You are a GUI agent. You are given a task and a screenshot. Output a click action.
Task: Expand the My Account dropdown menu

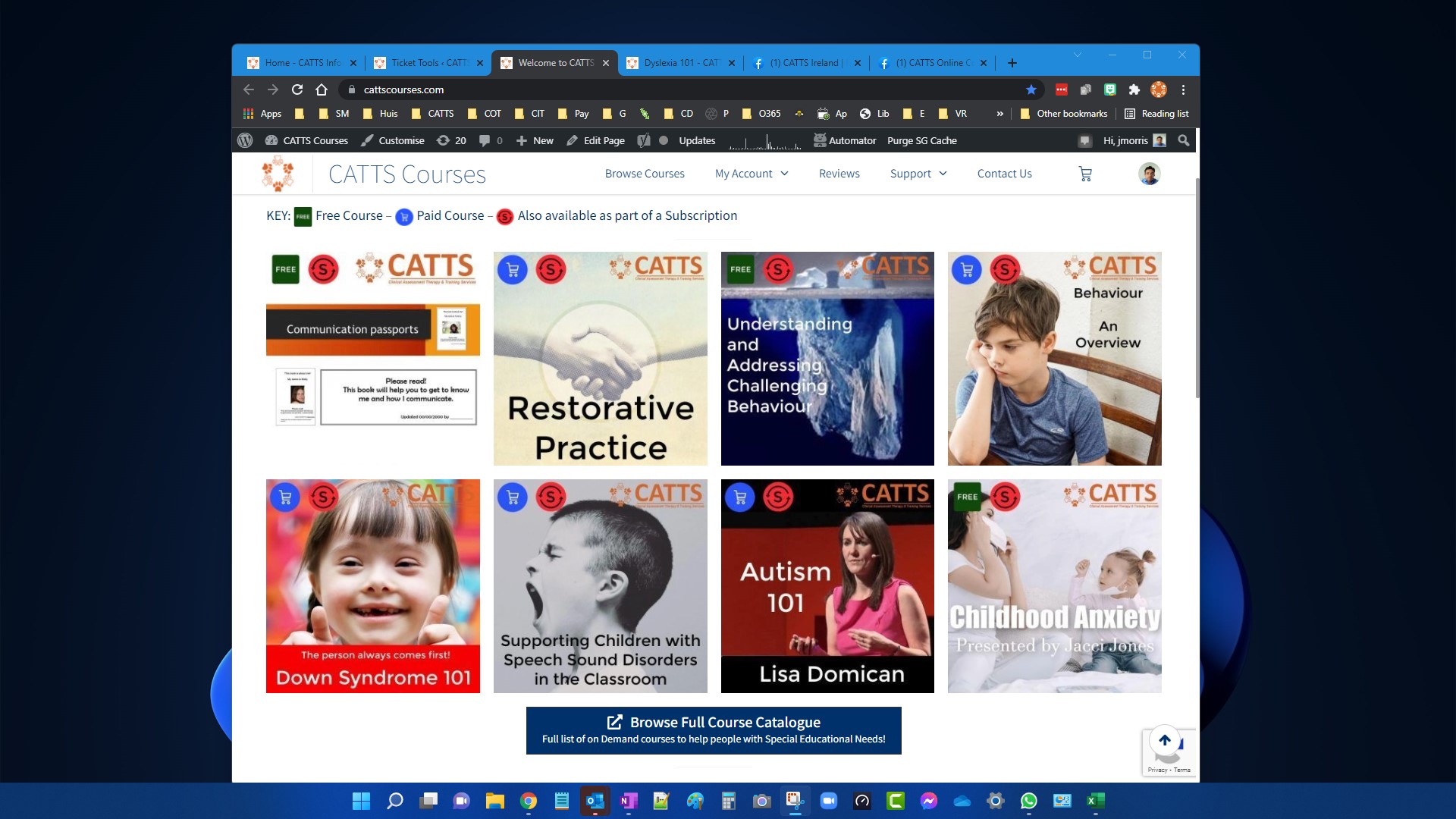[x=752, y=174]
